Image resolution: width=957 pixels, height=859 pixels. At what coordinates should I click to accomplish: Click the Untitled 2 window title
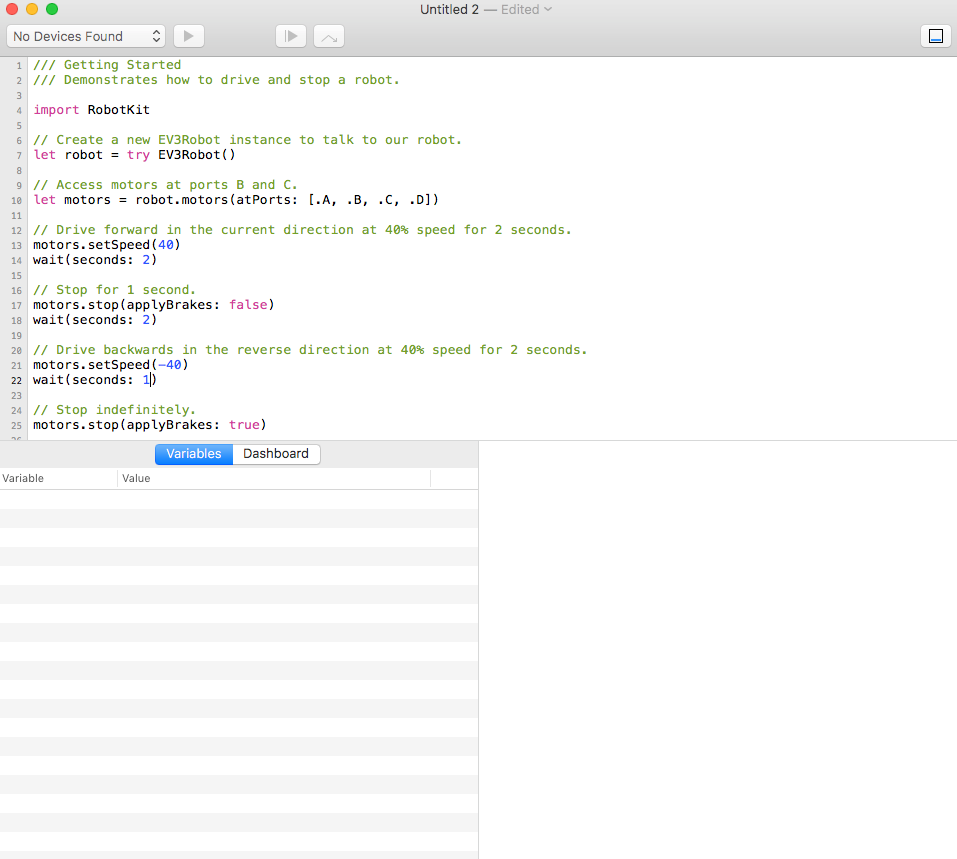(449, 9)
